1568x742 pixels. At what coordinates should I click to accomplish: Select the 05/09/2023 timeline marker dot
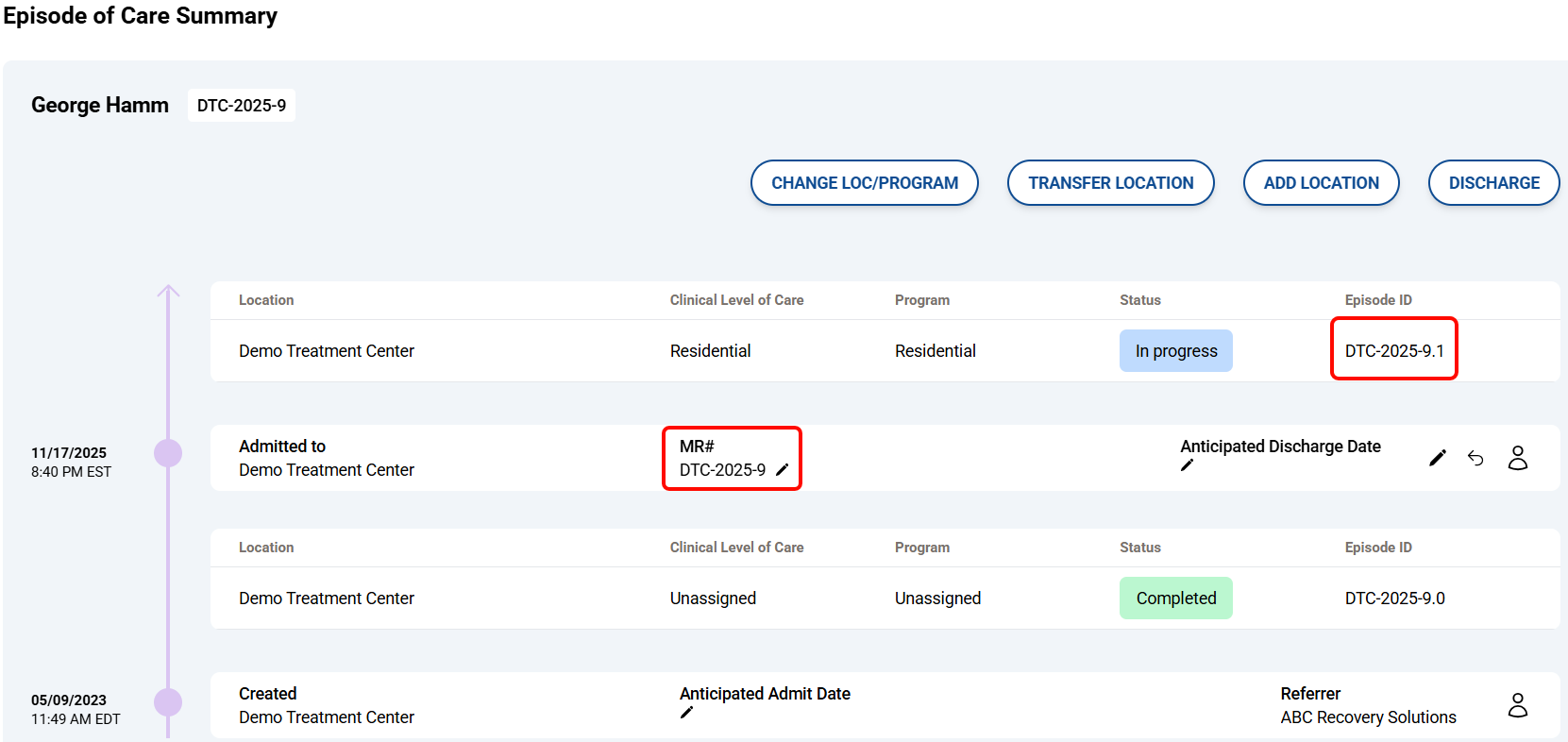tap(168, 702)
